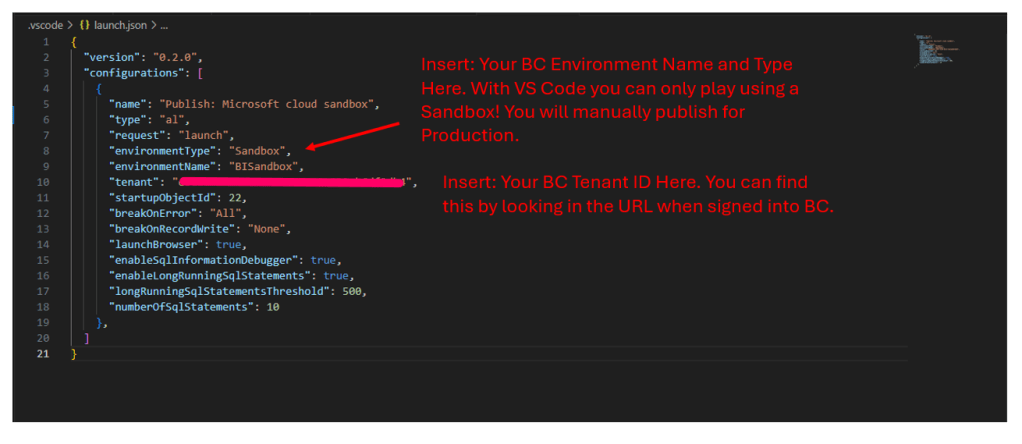Image resolution: width=1022 pixels, height=444 pixels.
Task: Click the "environmentName" key
Action: [x=163, y=167]
